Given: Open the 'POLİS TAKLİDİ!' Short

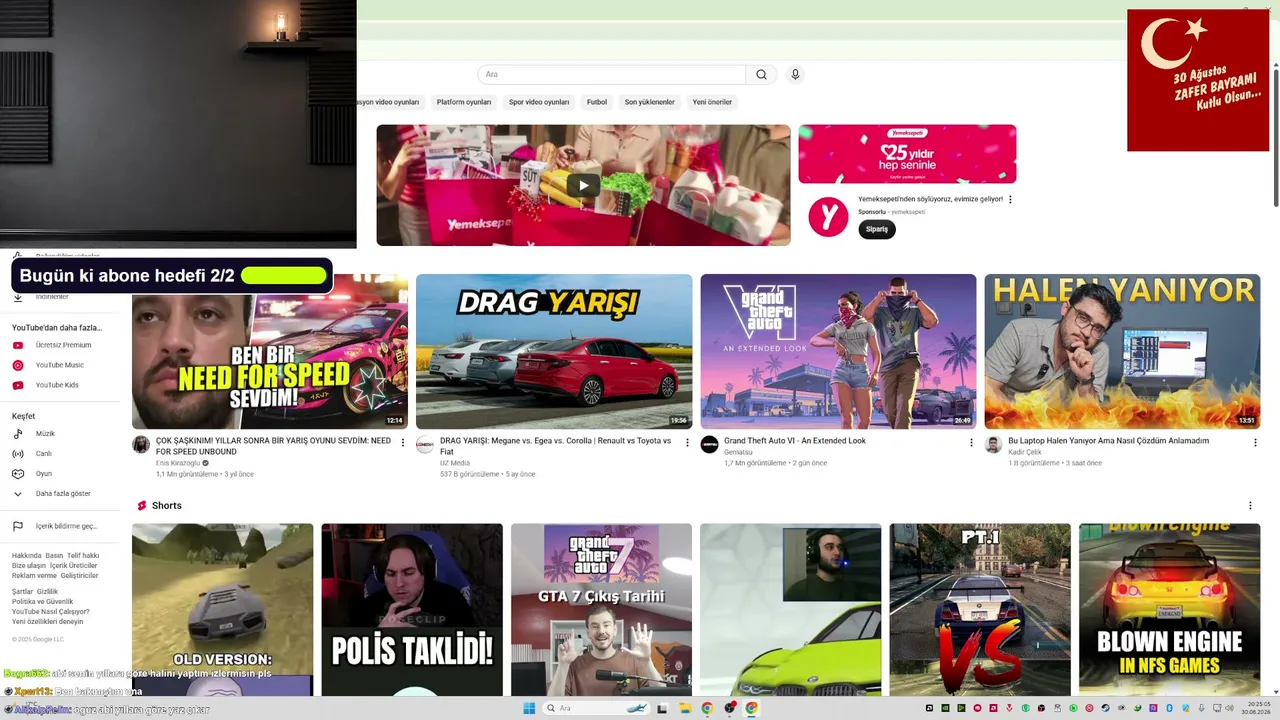Looking at the screenshot, I should (x=412, y=609).
